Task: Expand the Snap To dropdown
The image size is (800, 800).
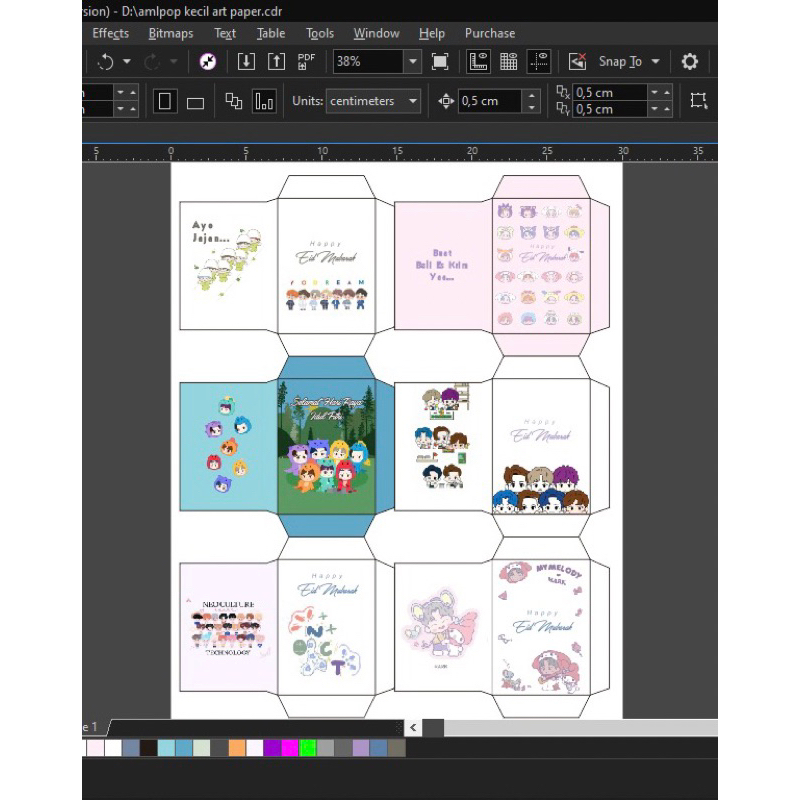Action: [655, 62]
